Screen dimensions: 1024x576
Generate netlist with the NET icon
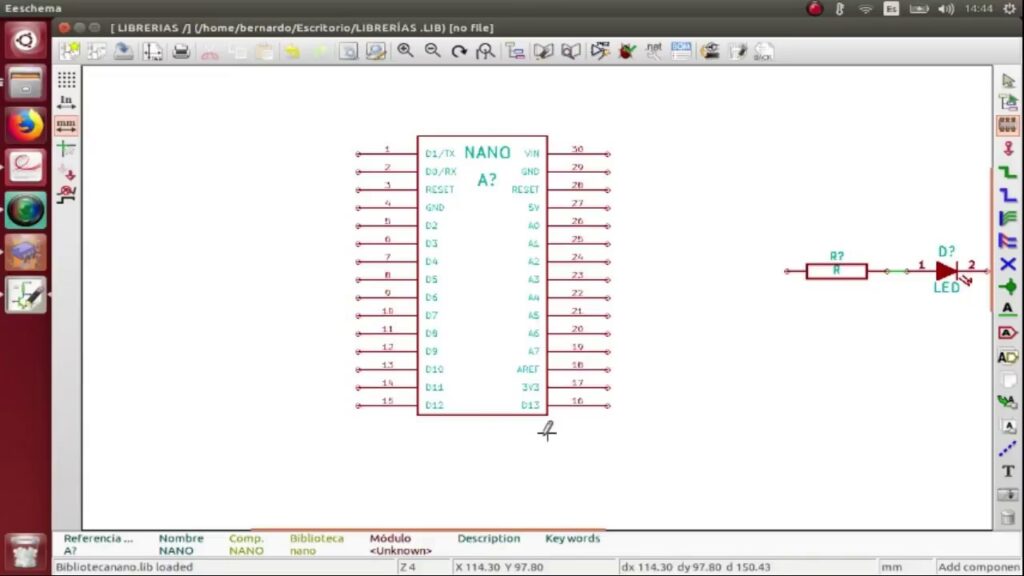click(x=654, y=50)
